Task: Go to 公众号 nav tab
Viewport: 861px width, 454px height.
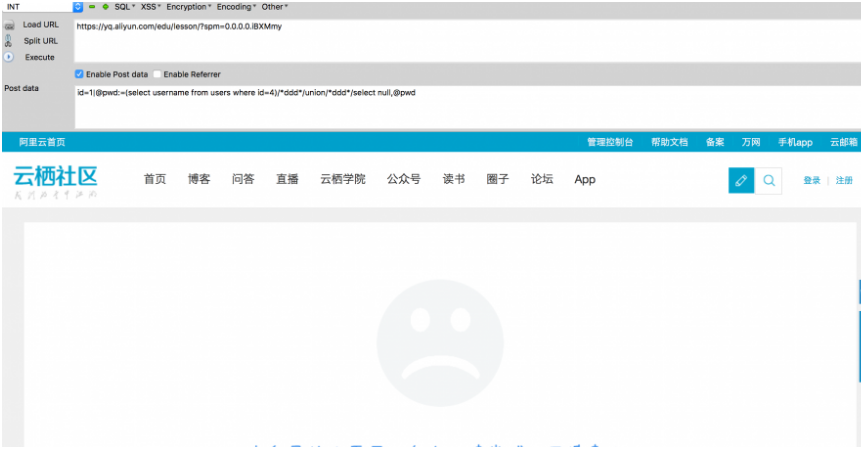Action: coord(404,179)
